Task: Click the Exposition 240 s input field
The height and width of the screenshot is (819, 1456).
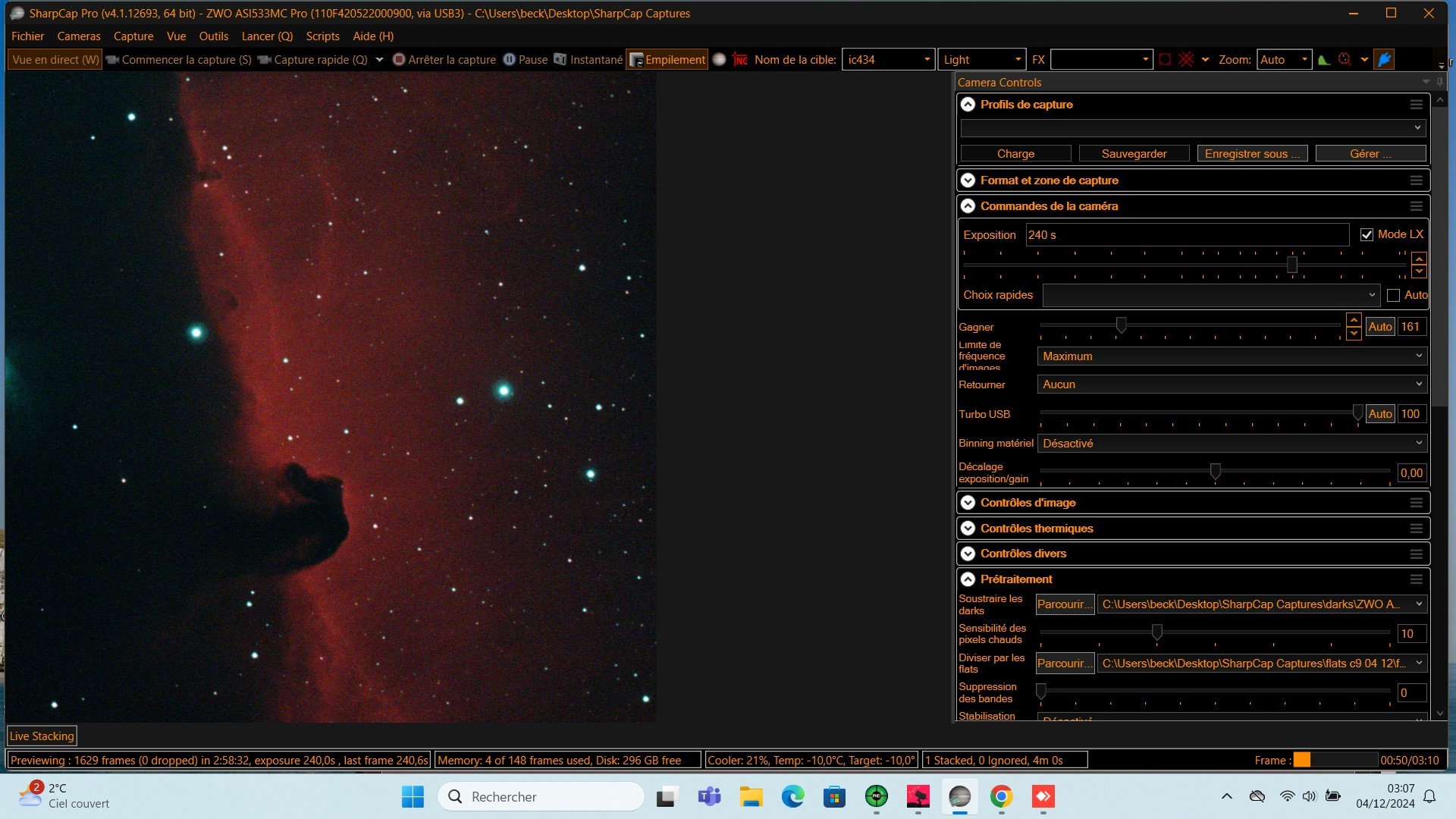Action: [1187, 235]
